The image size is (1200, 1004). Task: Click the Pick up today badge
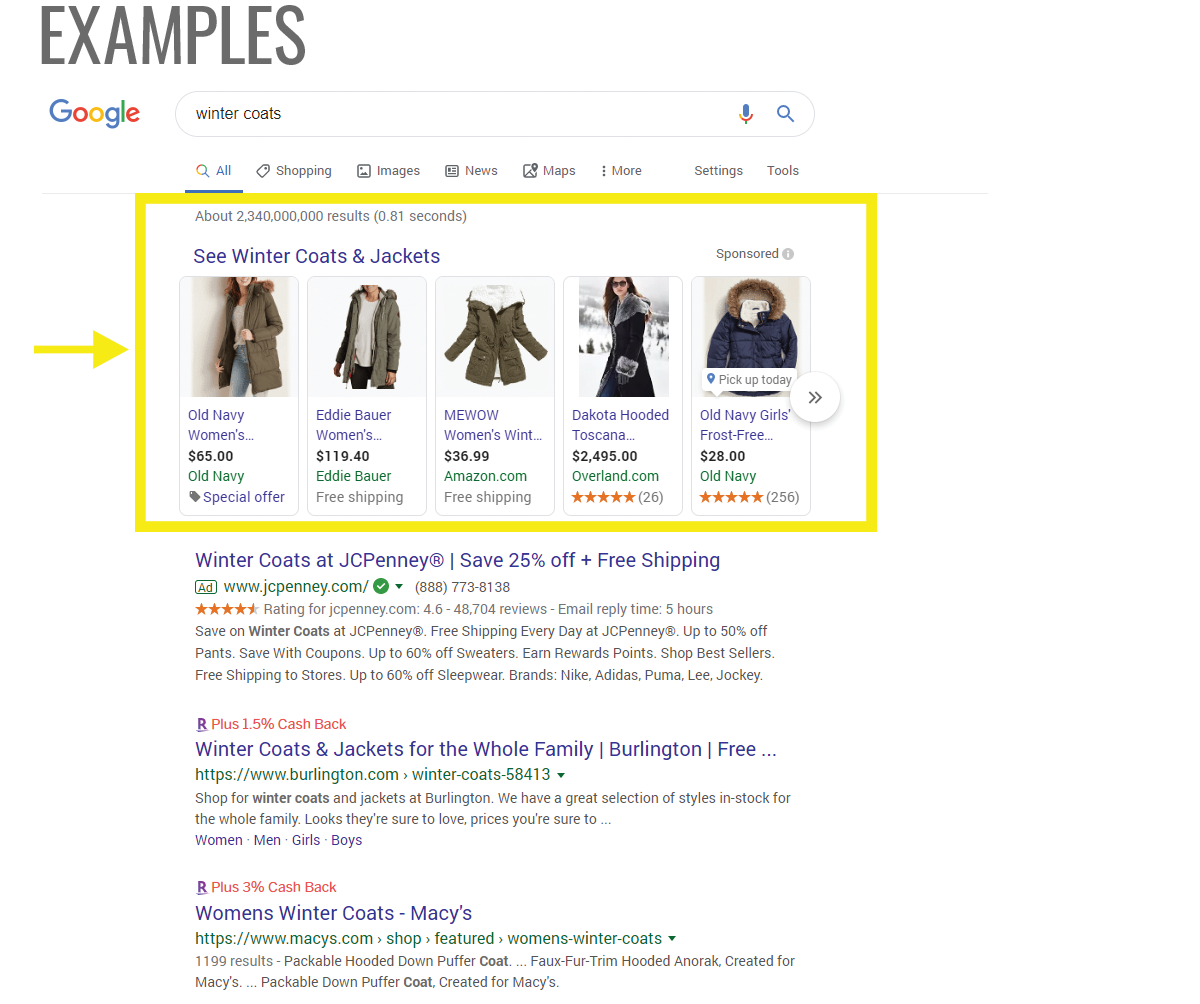[749, 380]
